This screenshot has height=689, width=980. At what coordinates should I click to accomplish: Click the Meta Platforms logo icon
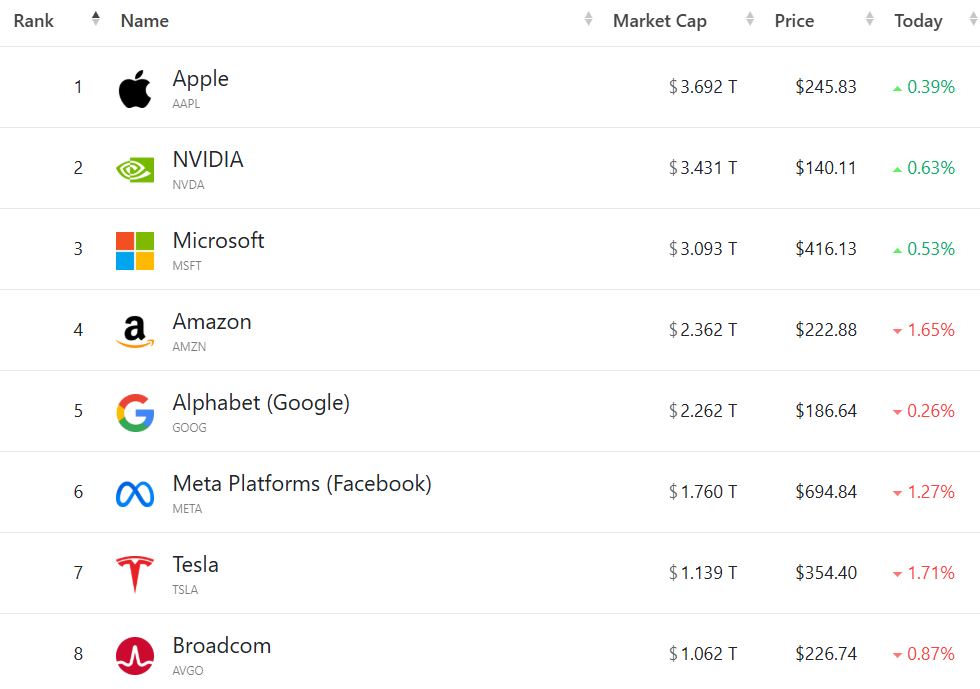tap(135, 493)
